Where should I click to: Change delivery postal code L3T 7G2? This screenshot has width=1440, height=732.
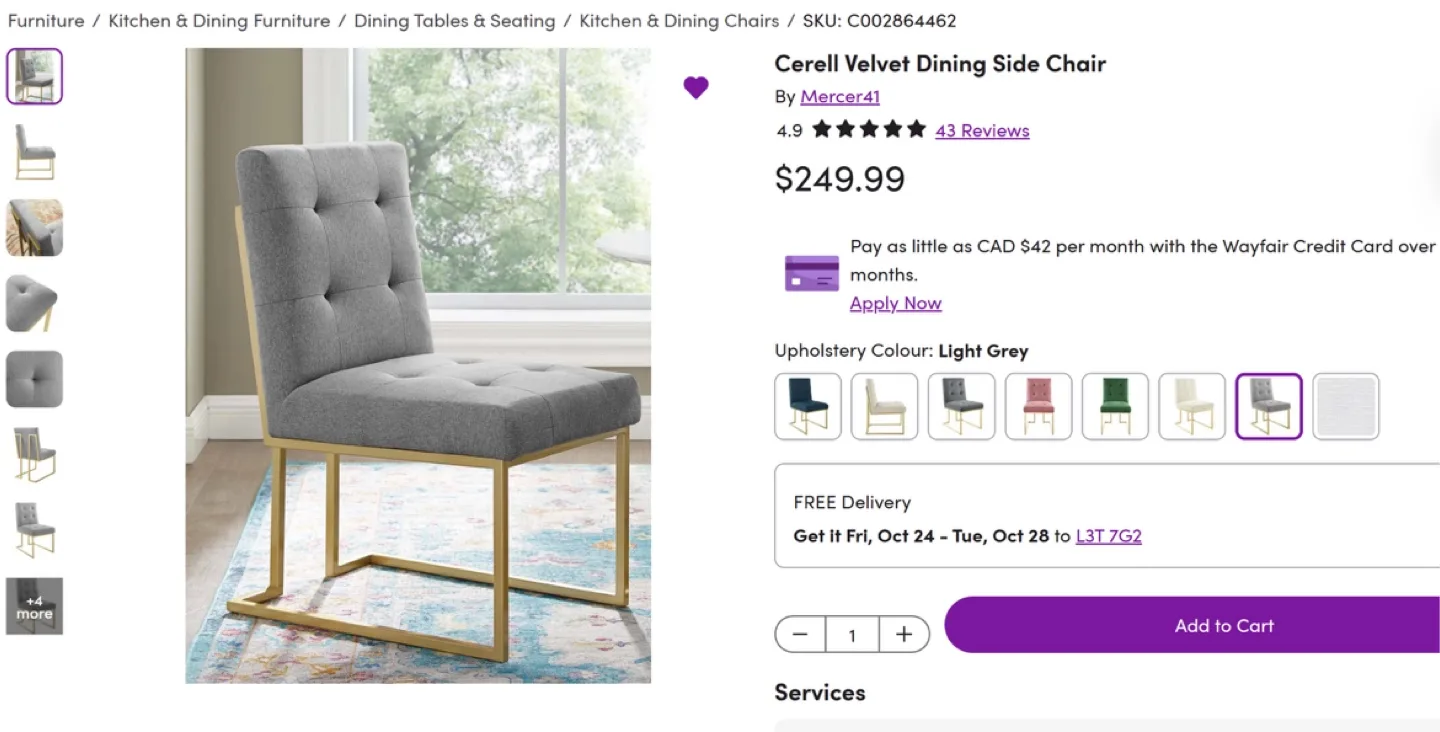(1108, 536)
